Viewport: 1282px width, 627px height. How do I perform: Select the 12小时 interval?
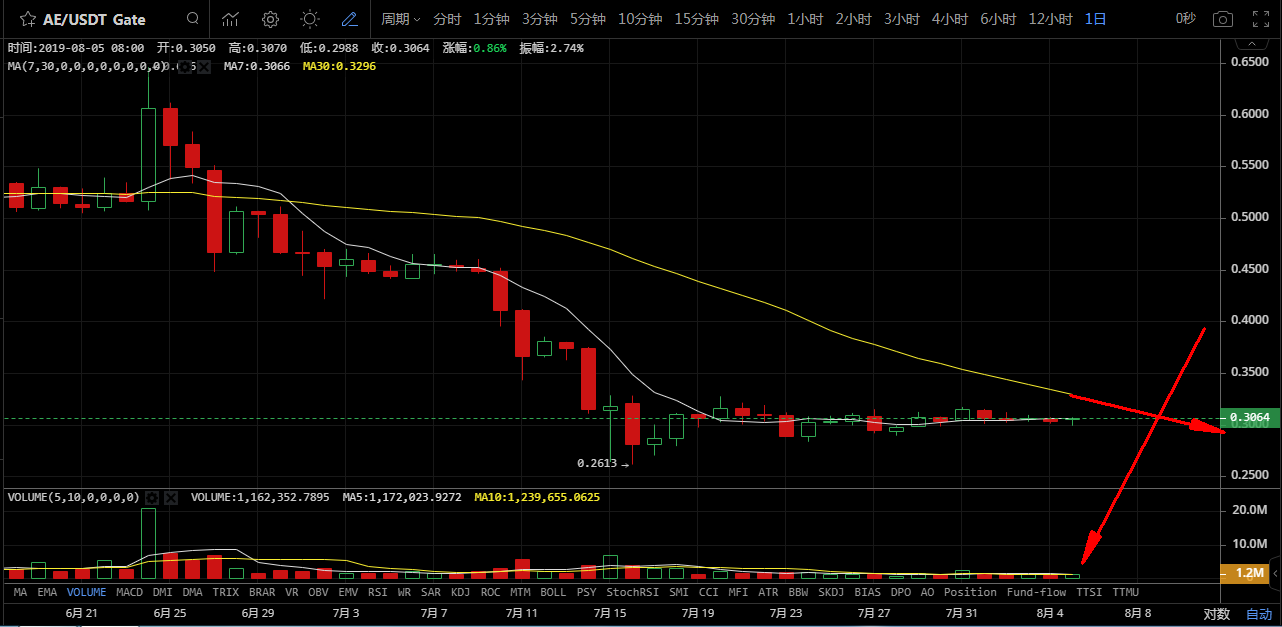click(x=1050, y=19)
